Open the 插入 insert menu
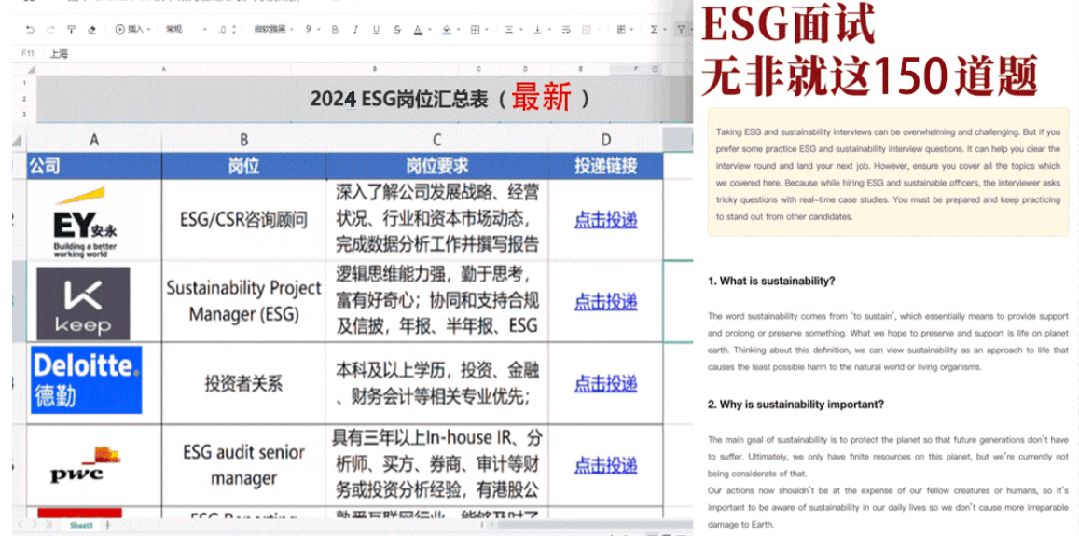 point(132,30)
